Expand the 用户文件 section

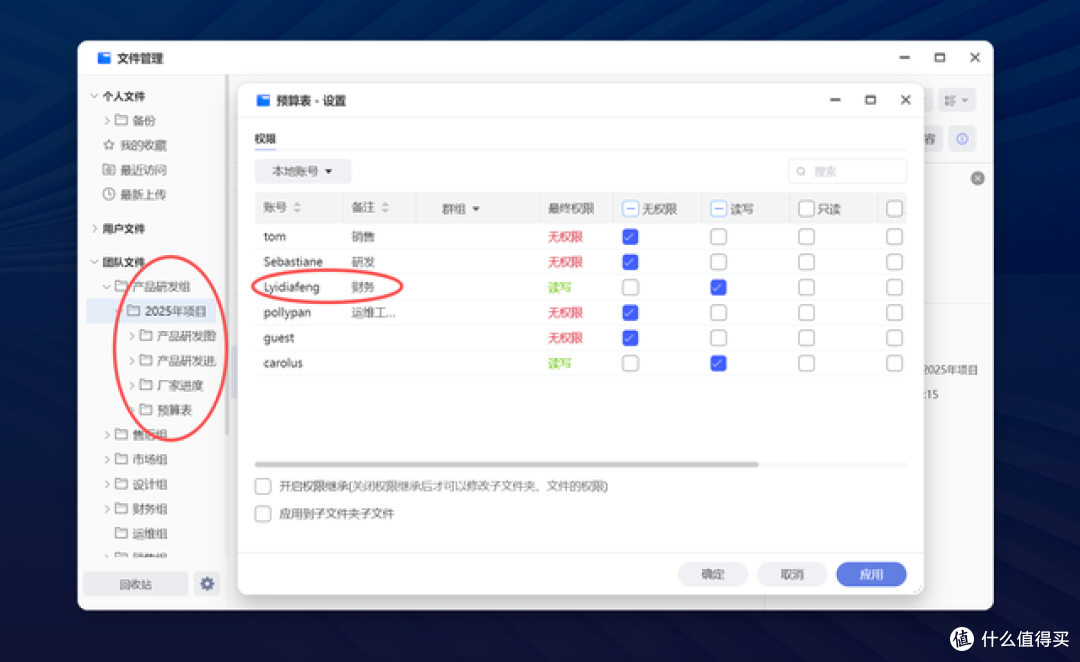[94, 228]
